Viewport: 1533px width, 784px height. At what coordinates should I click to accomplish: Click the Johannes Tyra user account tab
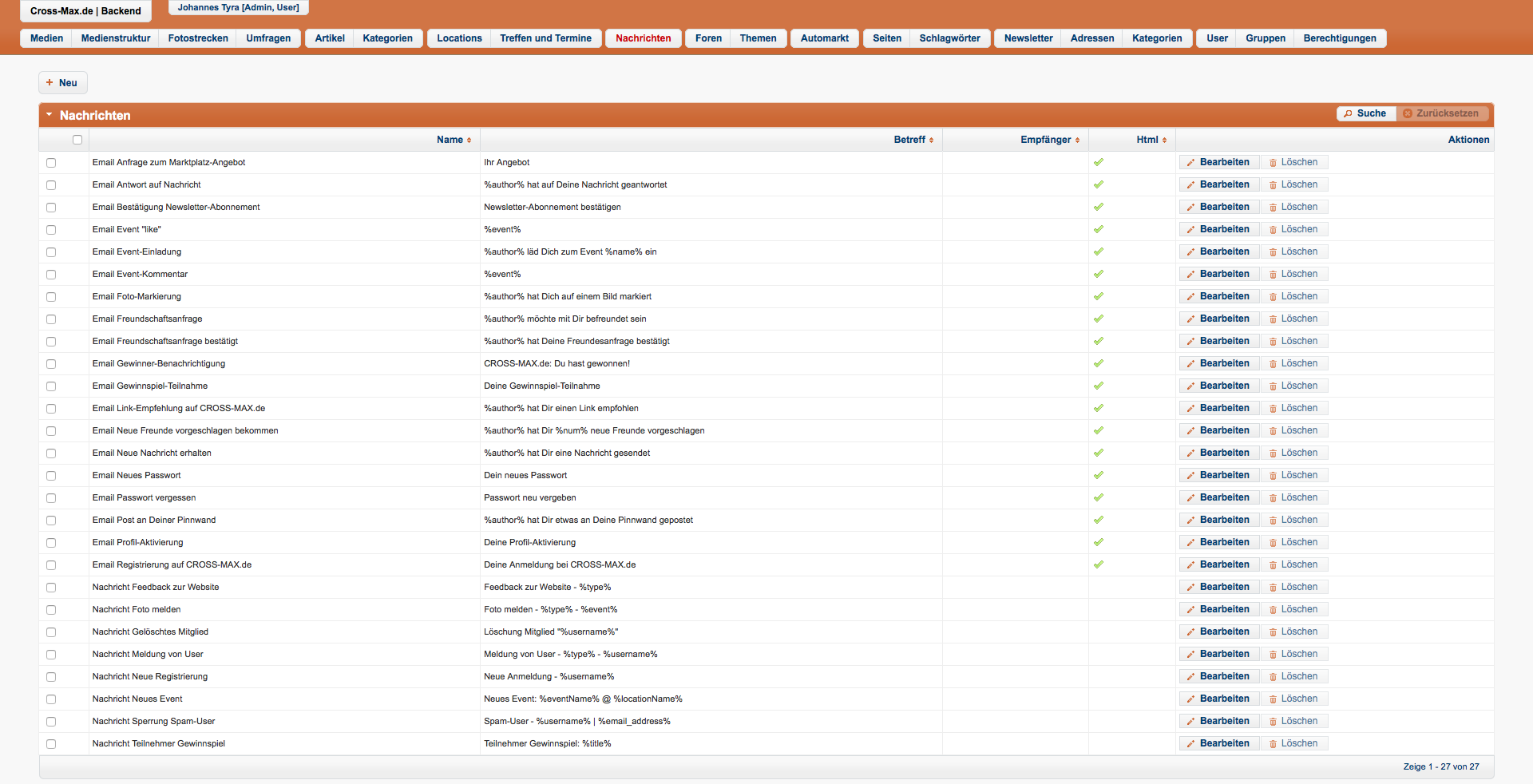click(238, 8)
